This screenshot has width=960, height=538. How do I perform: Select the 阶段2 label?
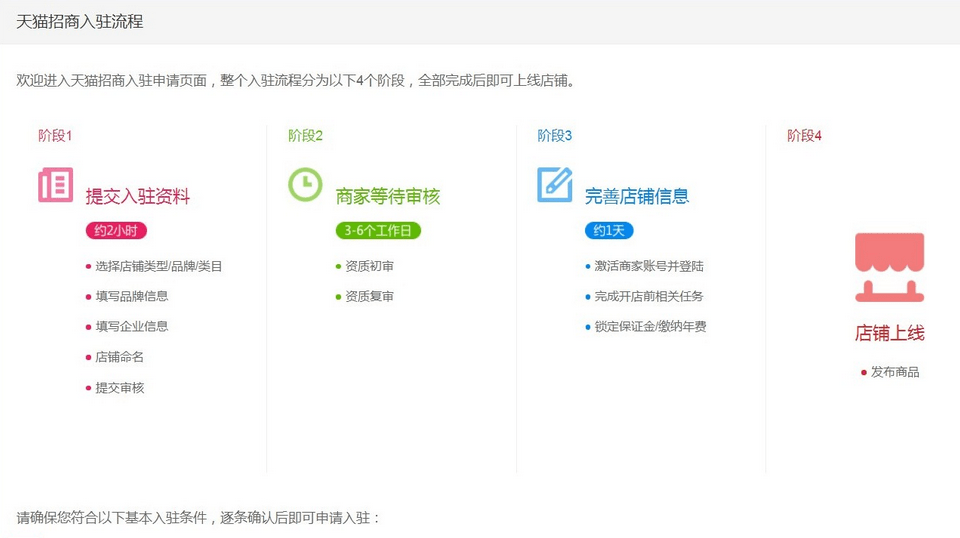(x=305, y=136)
